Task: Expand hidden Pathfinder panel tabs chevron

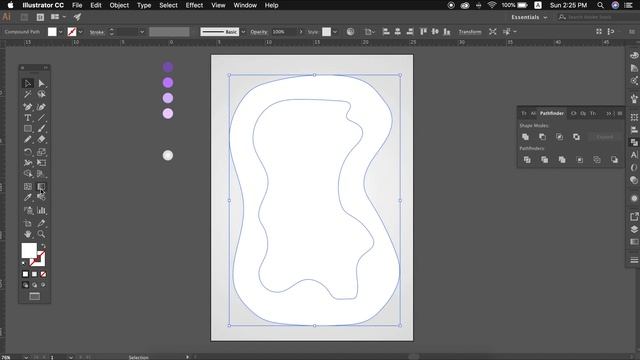Action: [609, 113]
